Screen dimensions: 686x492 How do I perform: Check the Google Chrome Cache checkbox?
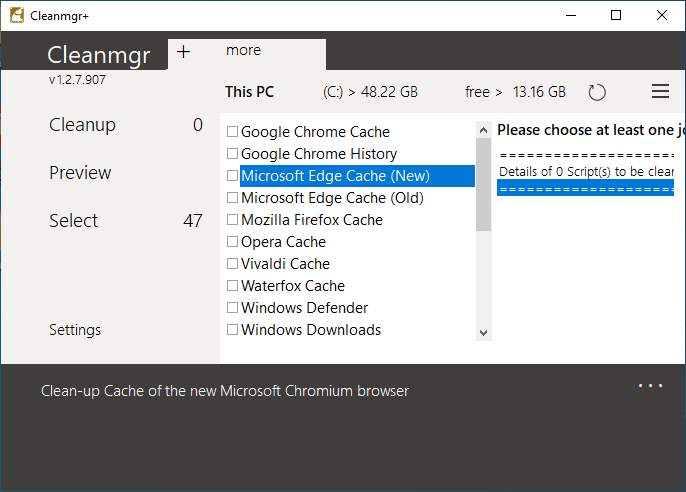tap(232, 131)
